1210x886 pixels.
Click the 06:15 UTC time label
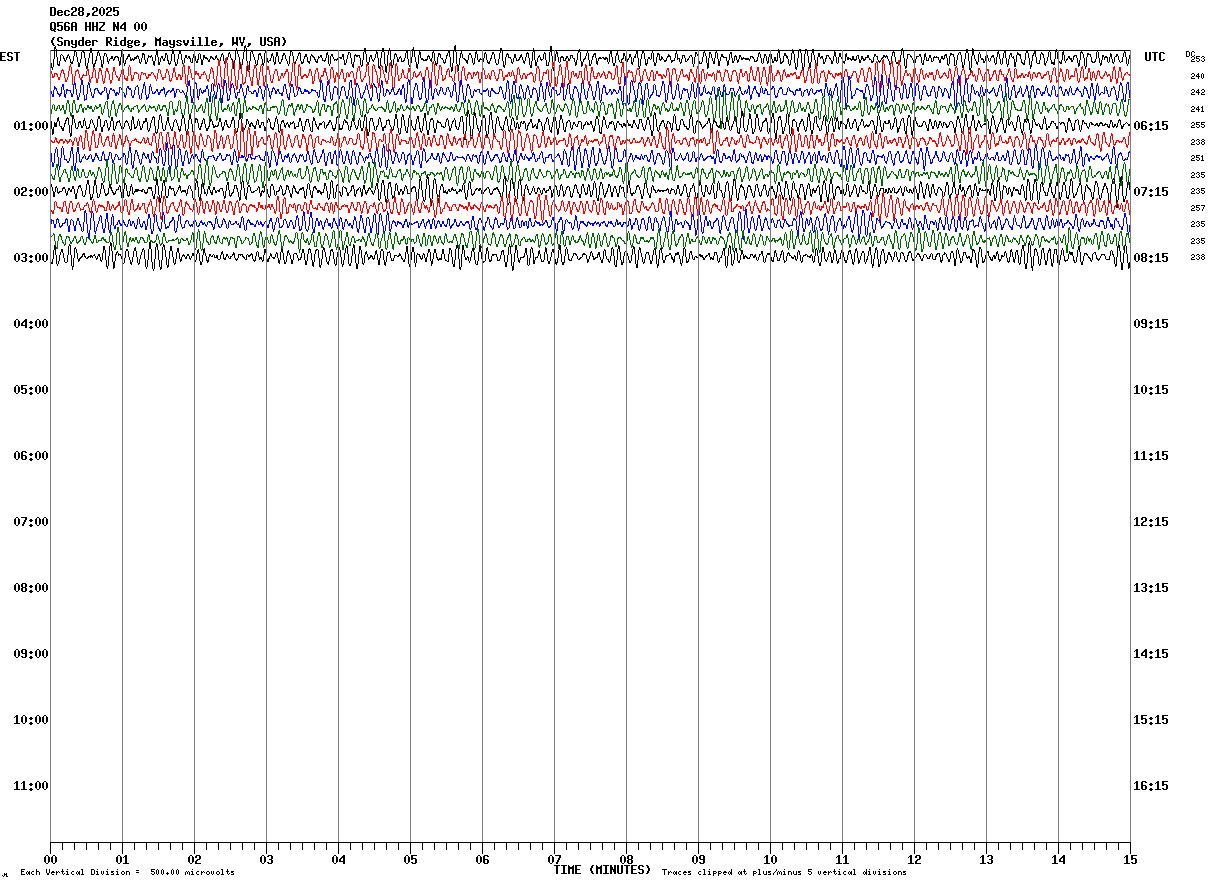tap(1150, 126)
